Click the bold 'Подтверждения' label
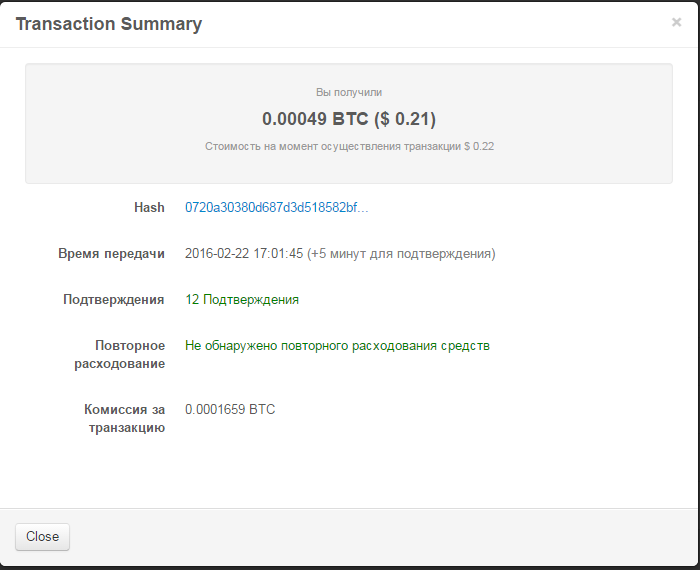The image size is (700, 570). (113, 300)
